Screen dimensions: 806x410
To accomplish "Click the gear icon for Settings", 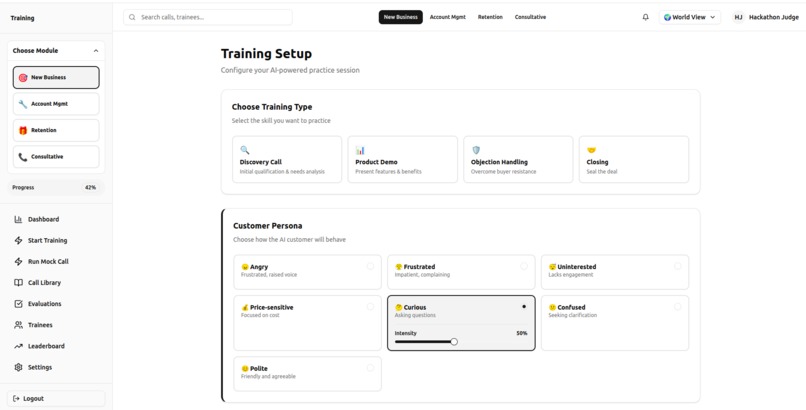I will [x=19, y=367].
